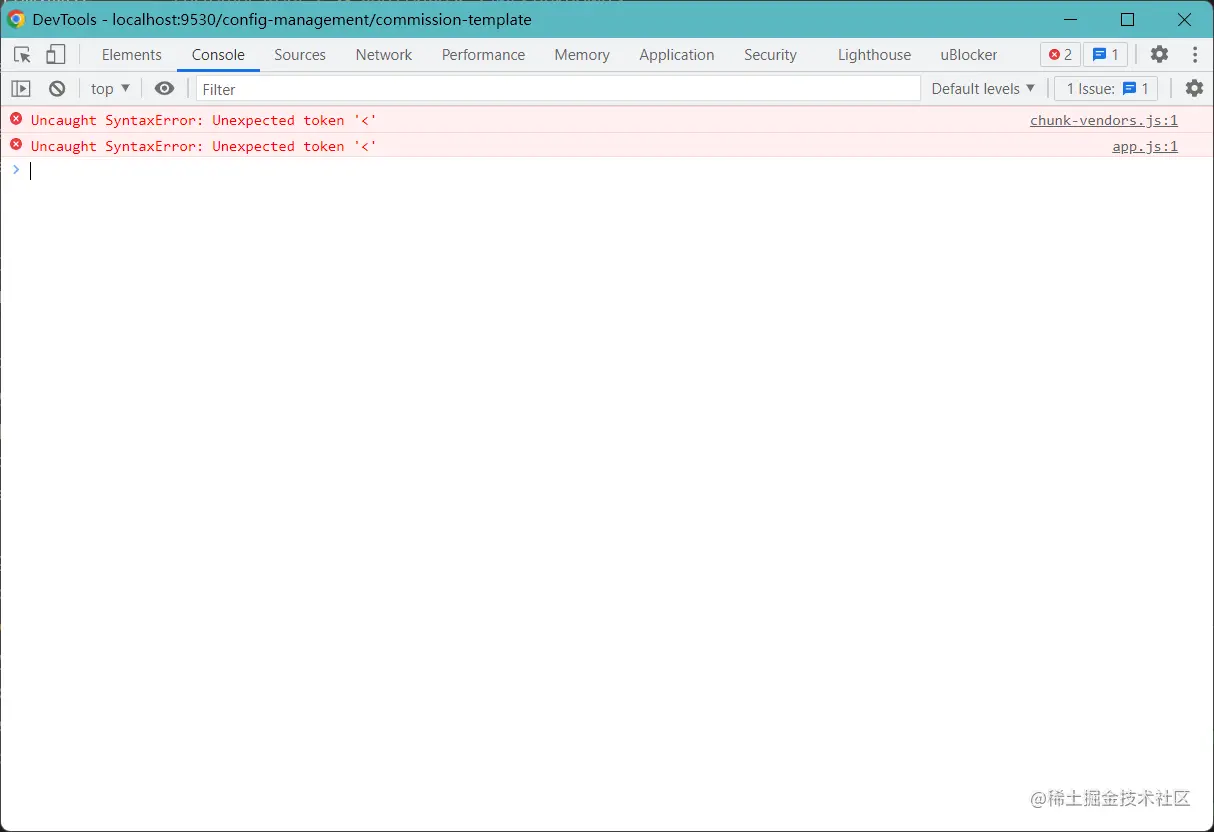The image size is (1214, 832).
Task: Open chunk-vendors.js source from the error link
Action: click(x=1103, y=119)
